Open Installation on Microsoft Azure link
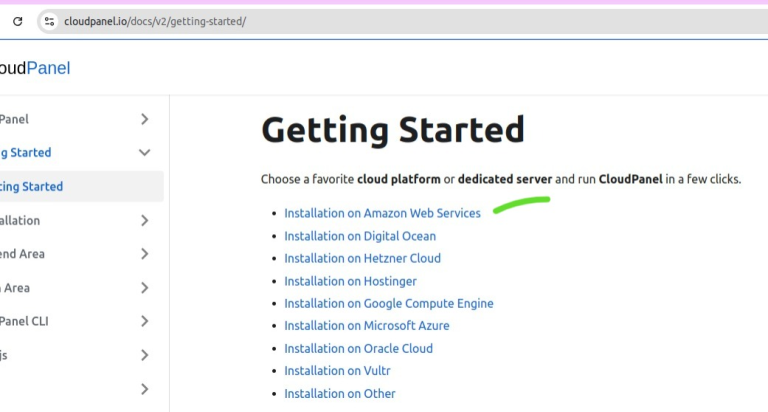The width and height of the screenshot is (768, 412). 366,326
